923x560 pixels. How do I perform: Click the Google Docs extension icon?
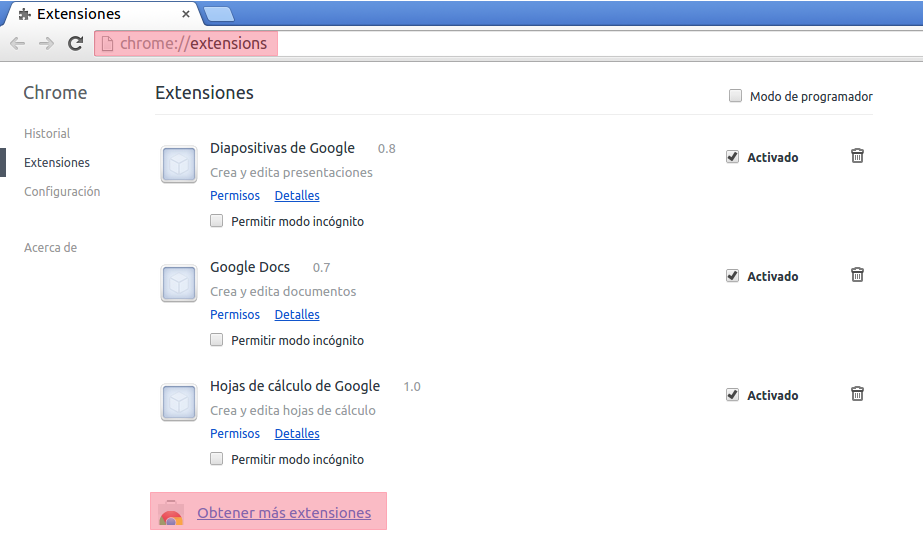tap(179, 284)
